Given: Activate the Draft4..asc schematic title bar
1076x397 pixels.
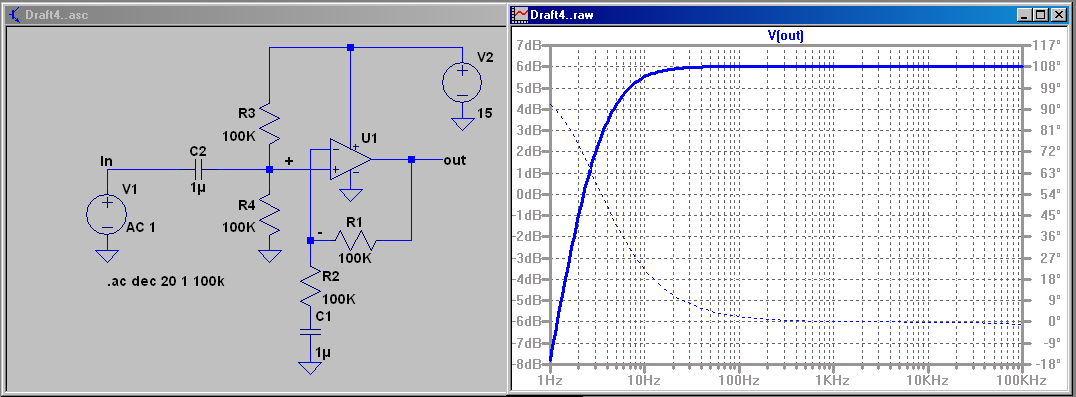Looking at the screenshot, I should 254,14.
